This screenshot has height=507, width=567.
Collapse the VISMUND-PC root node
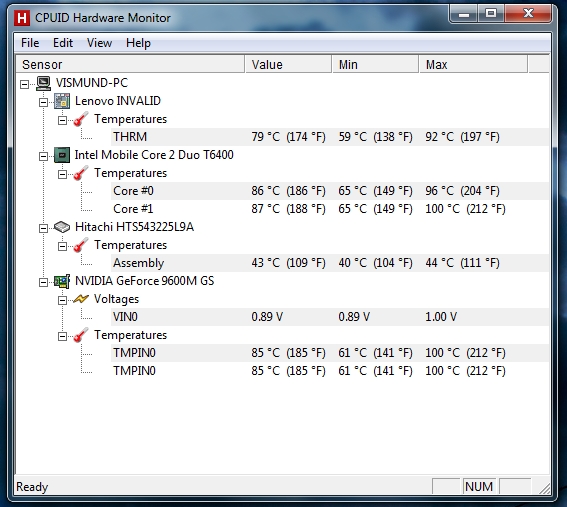[x=24, y=85]
